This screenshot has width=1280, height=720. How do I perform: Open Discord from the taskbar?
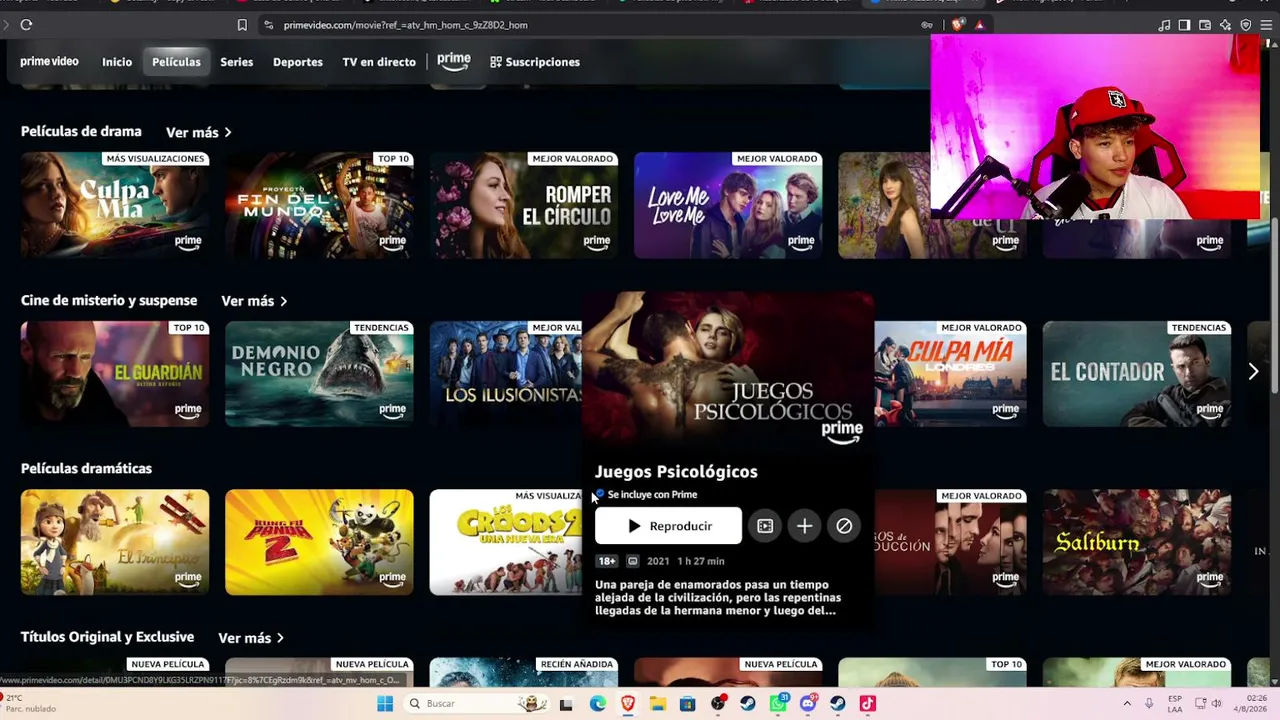click(x=808, y=704)
